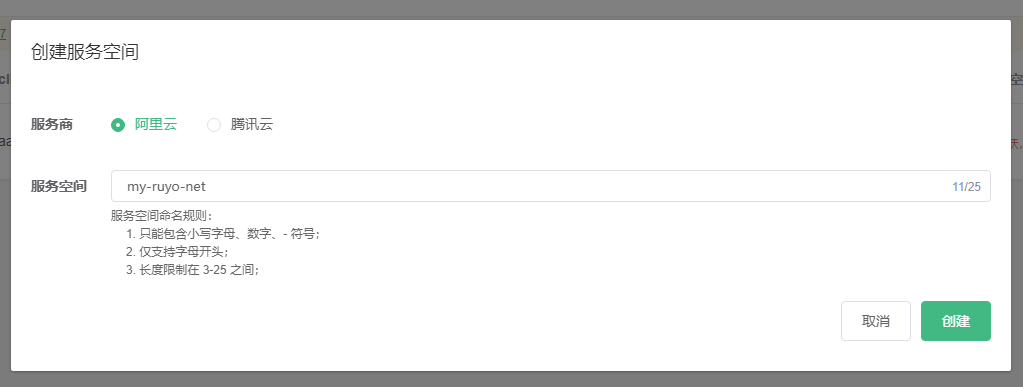Image resolution: width=1023 pixels, height=387 pixels.
Task: Focus the 服务空间 name input field
Action: coord(551,186)
